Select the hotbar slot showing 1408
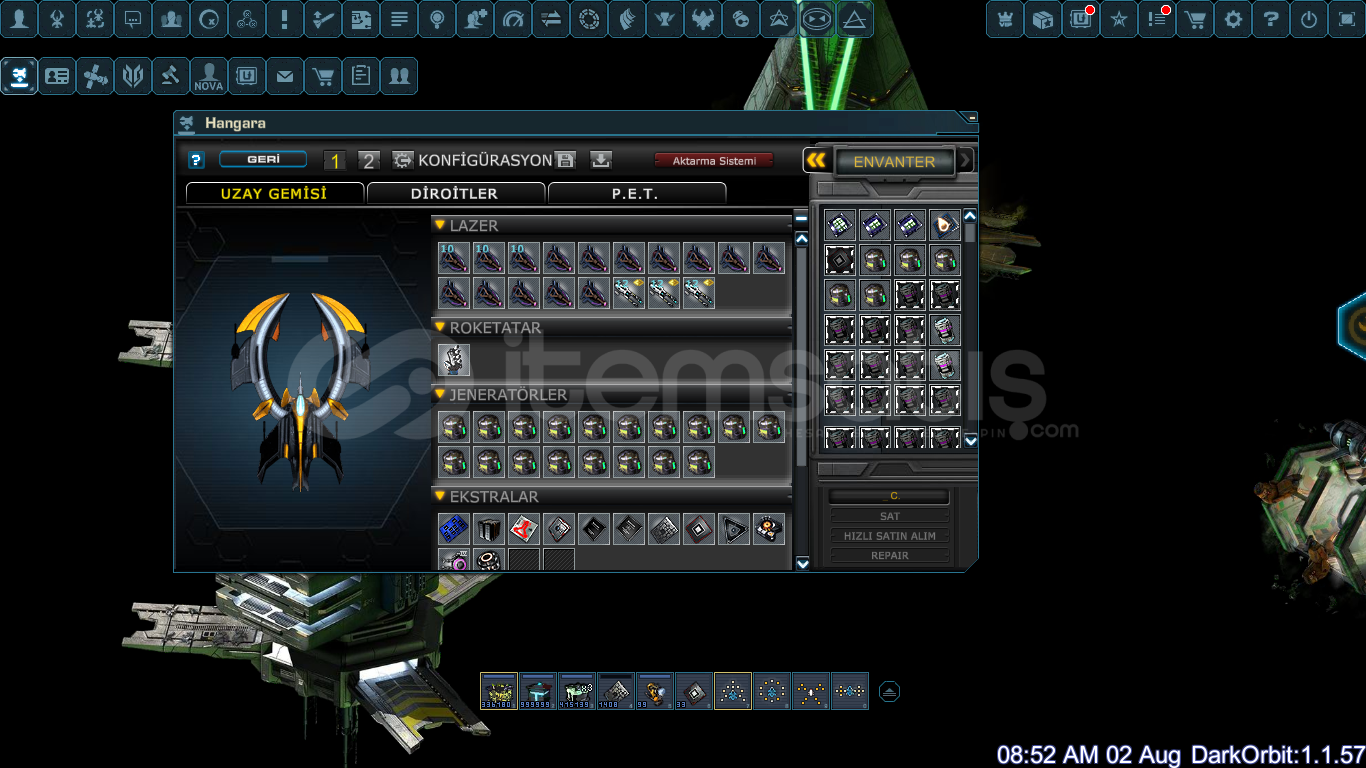Screen dimensions: 1366x768 (616, 691)
